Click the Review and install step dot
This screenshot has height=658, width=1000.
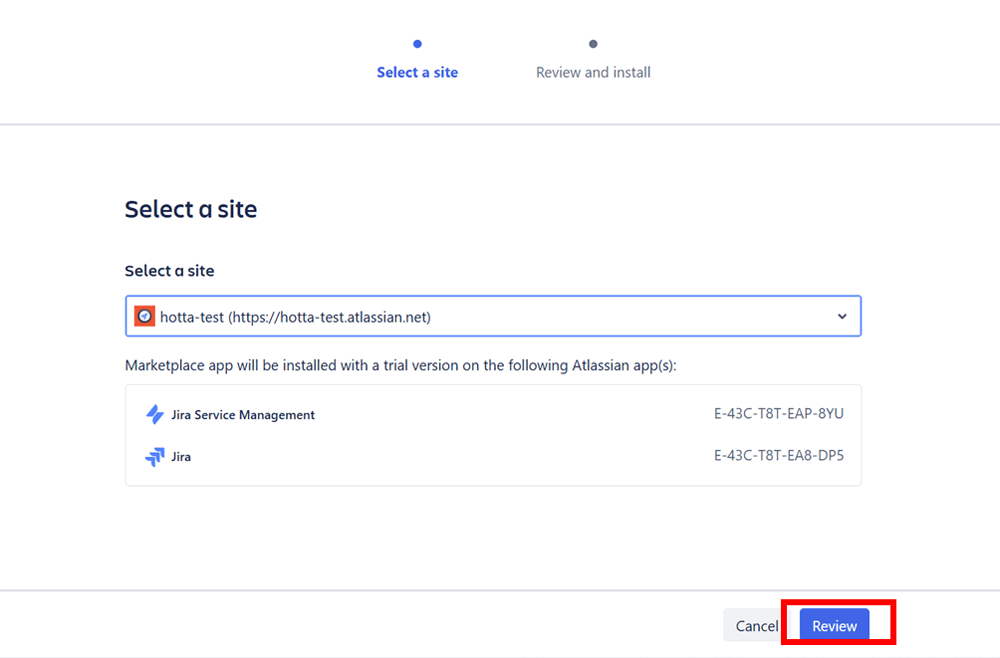(593, 44)
